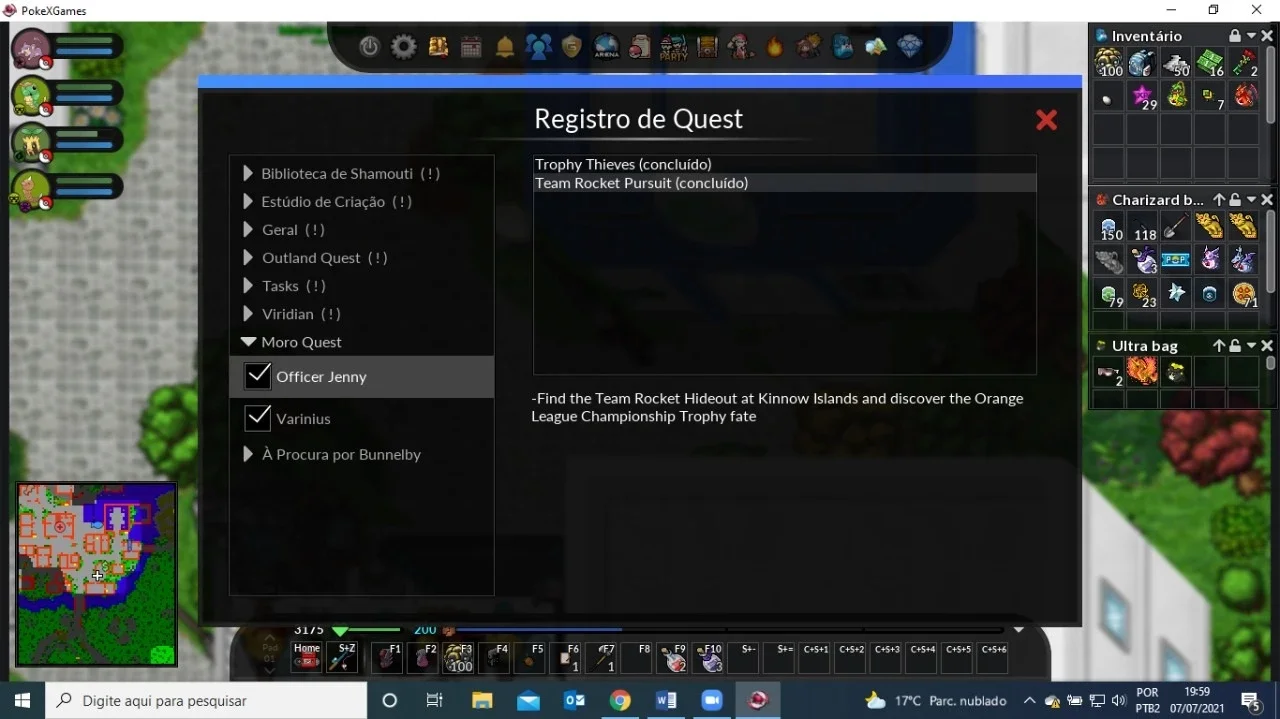Click the Windows taskbar search field
Screen dimensions: 1280x719
pyautogui.click(x=206, y=700)
